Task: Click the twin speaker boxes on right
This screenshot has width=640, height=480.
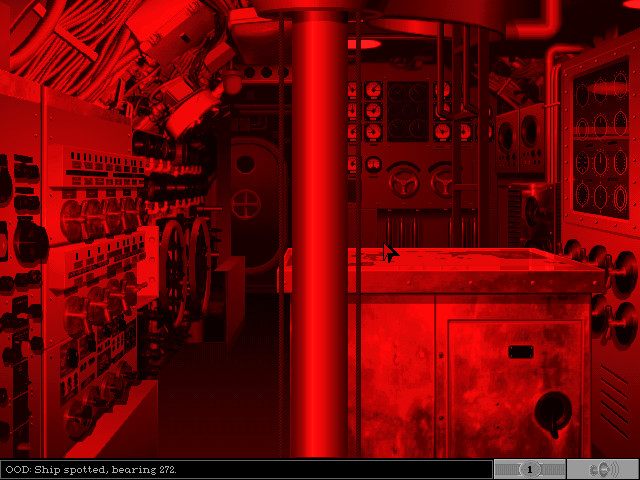Action: pyautogui.click(x=520, y=138)
